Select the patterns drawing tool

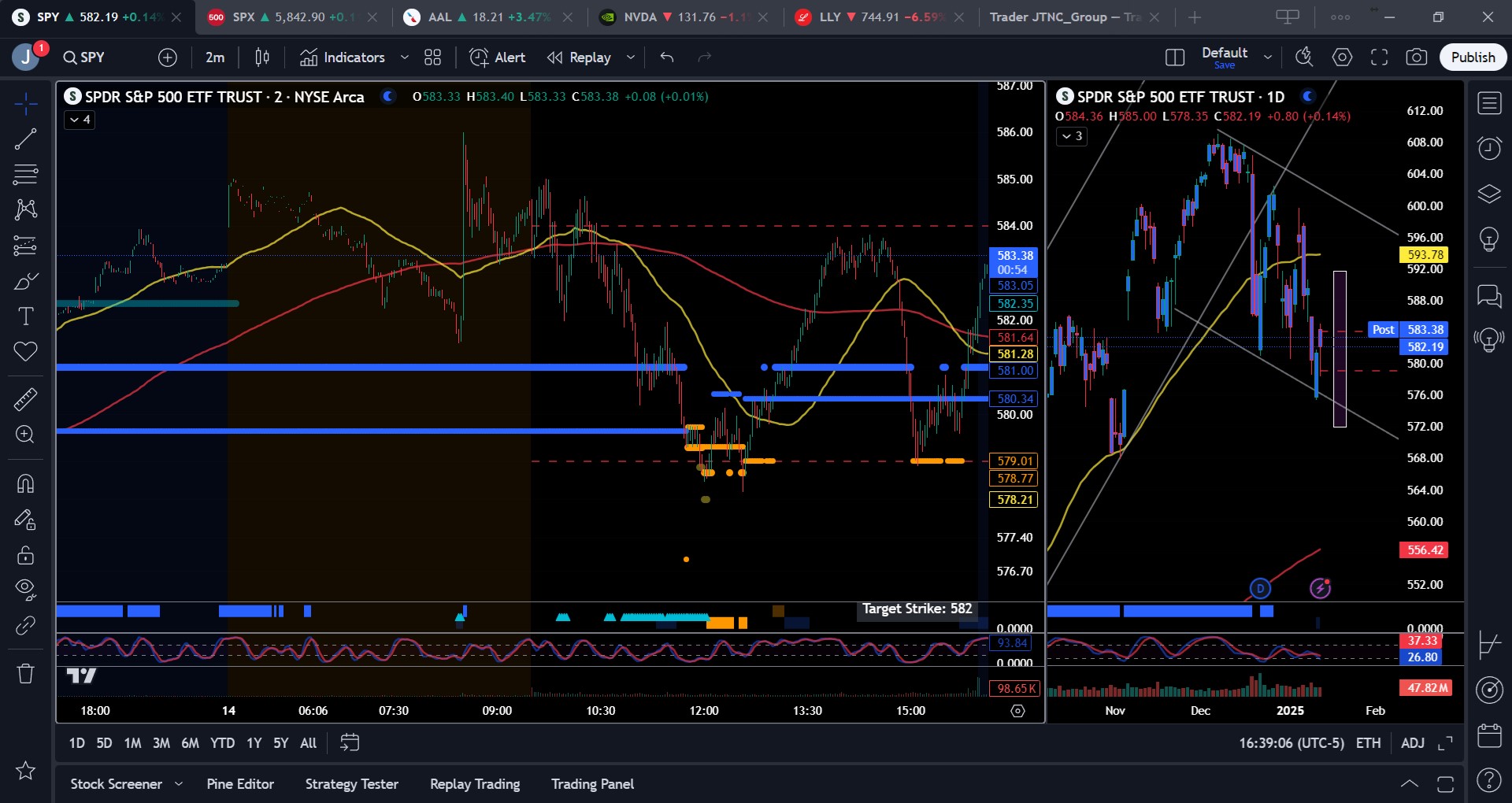coord(25,209)
